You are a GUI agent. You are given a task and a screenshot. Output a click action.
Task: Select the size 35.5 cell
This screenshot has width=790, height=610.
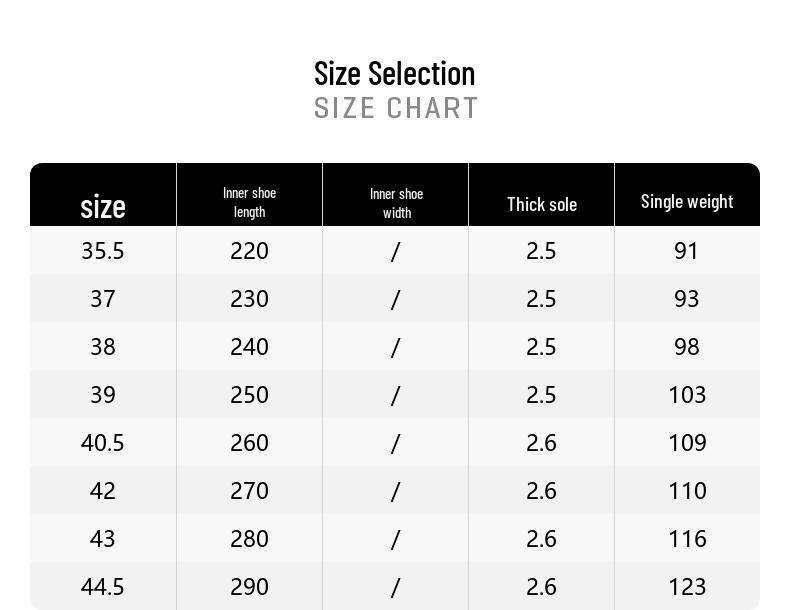click(x=103, y=251)
